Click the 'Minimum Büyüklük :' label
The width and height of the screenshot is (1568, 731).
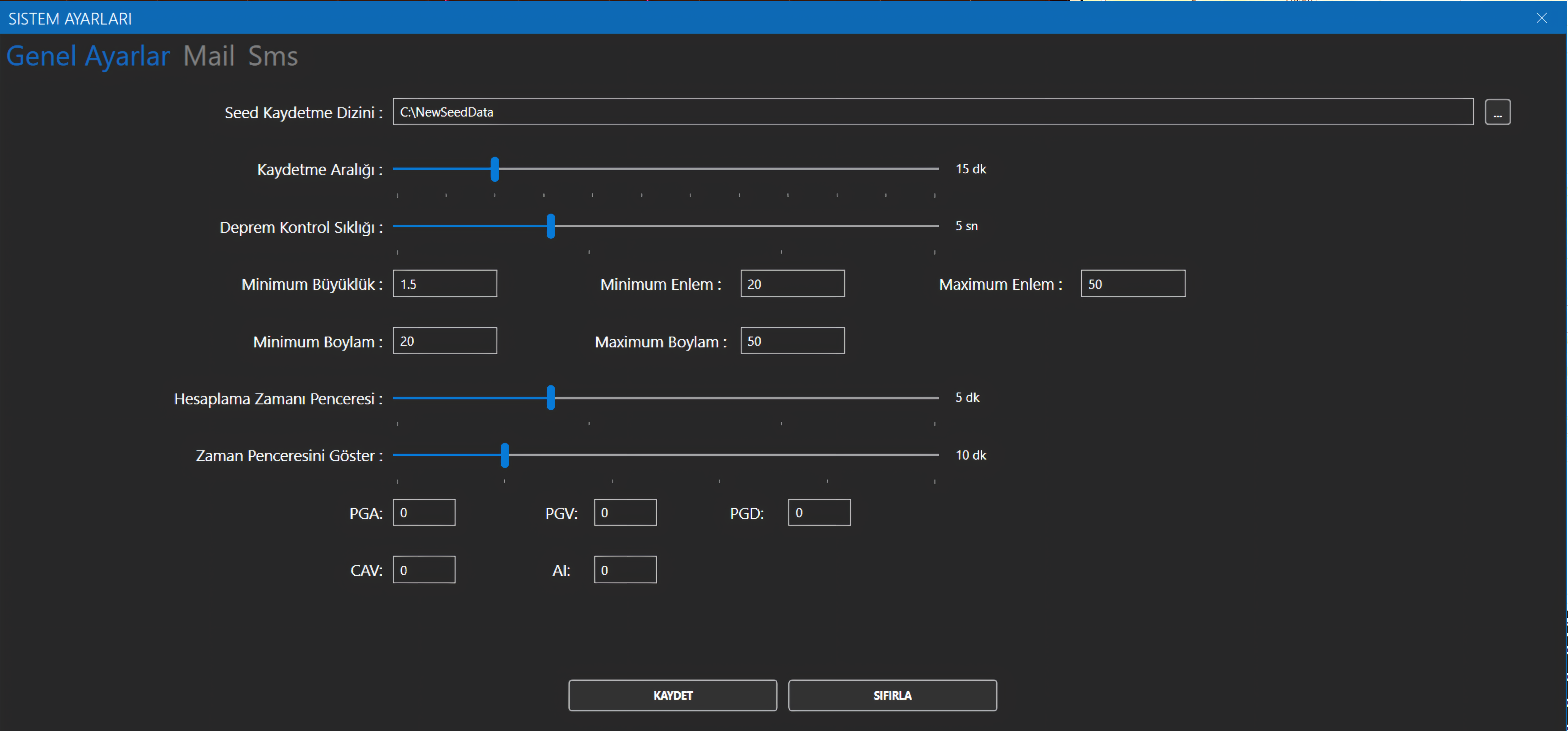pos(312,284)
